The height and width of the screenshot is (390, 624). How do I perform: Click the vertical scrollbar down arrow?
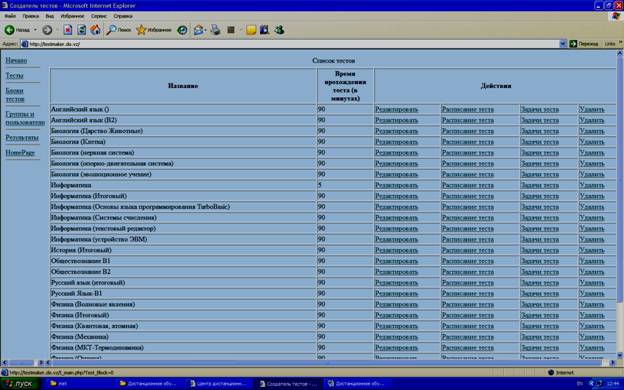point(620,355)
